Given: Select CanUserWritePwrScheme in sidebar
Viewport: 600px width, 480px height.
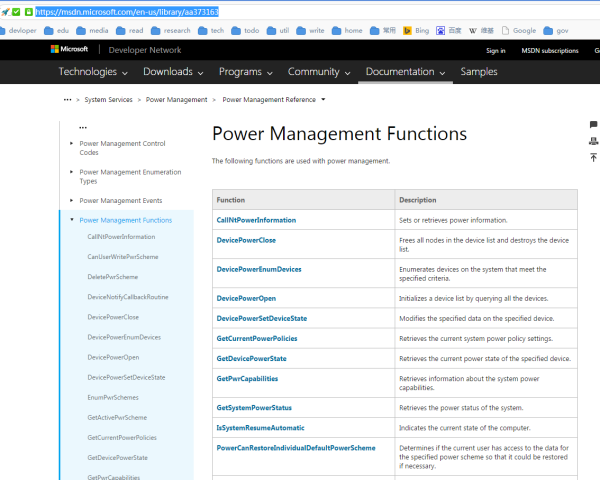Looking at the screenshot, I should coord(123,257).
